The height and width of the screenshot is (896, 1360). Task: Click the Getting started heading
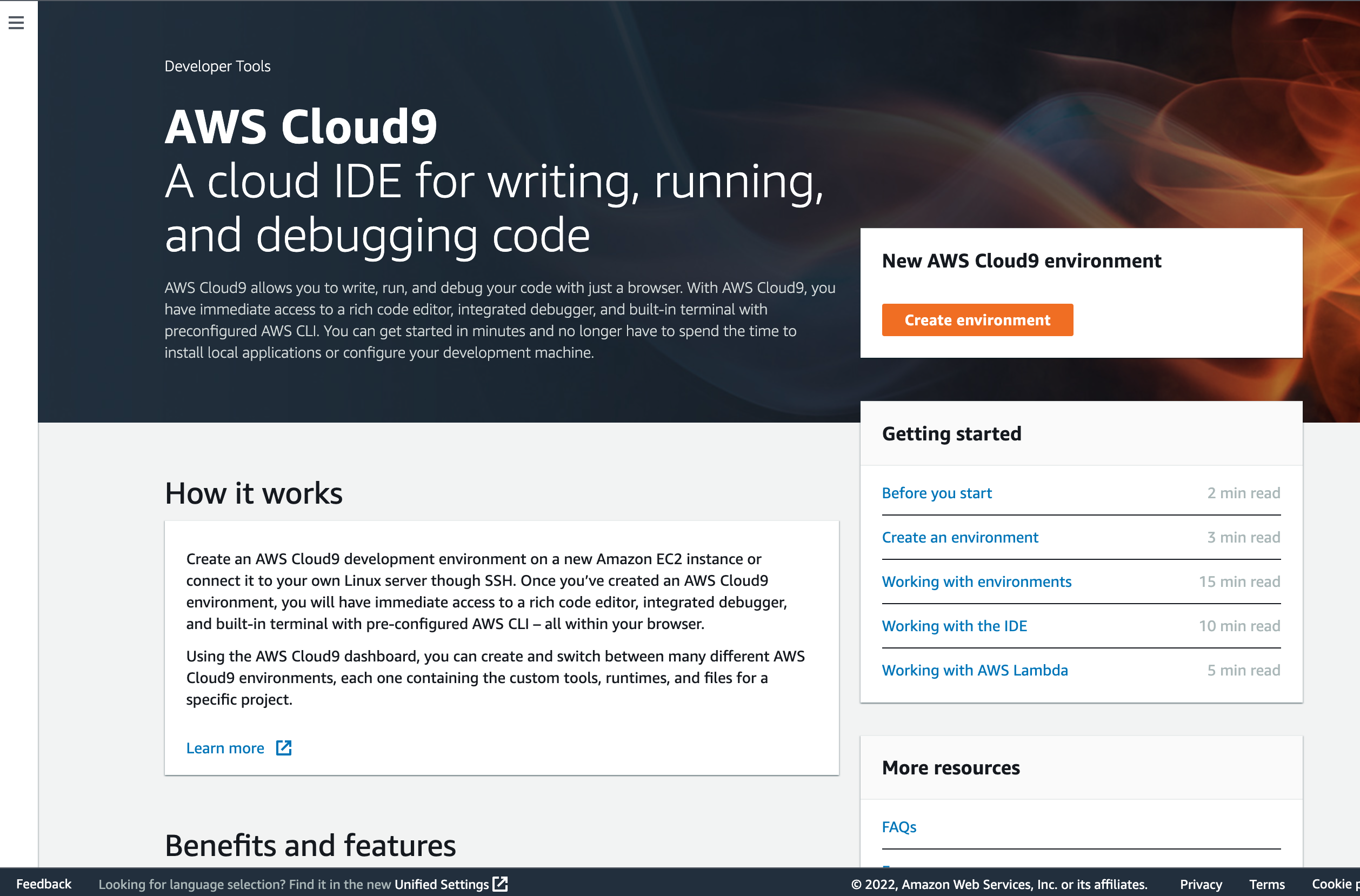(951, 433)
